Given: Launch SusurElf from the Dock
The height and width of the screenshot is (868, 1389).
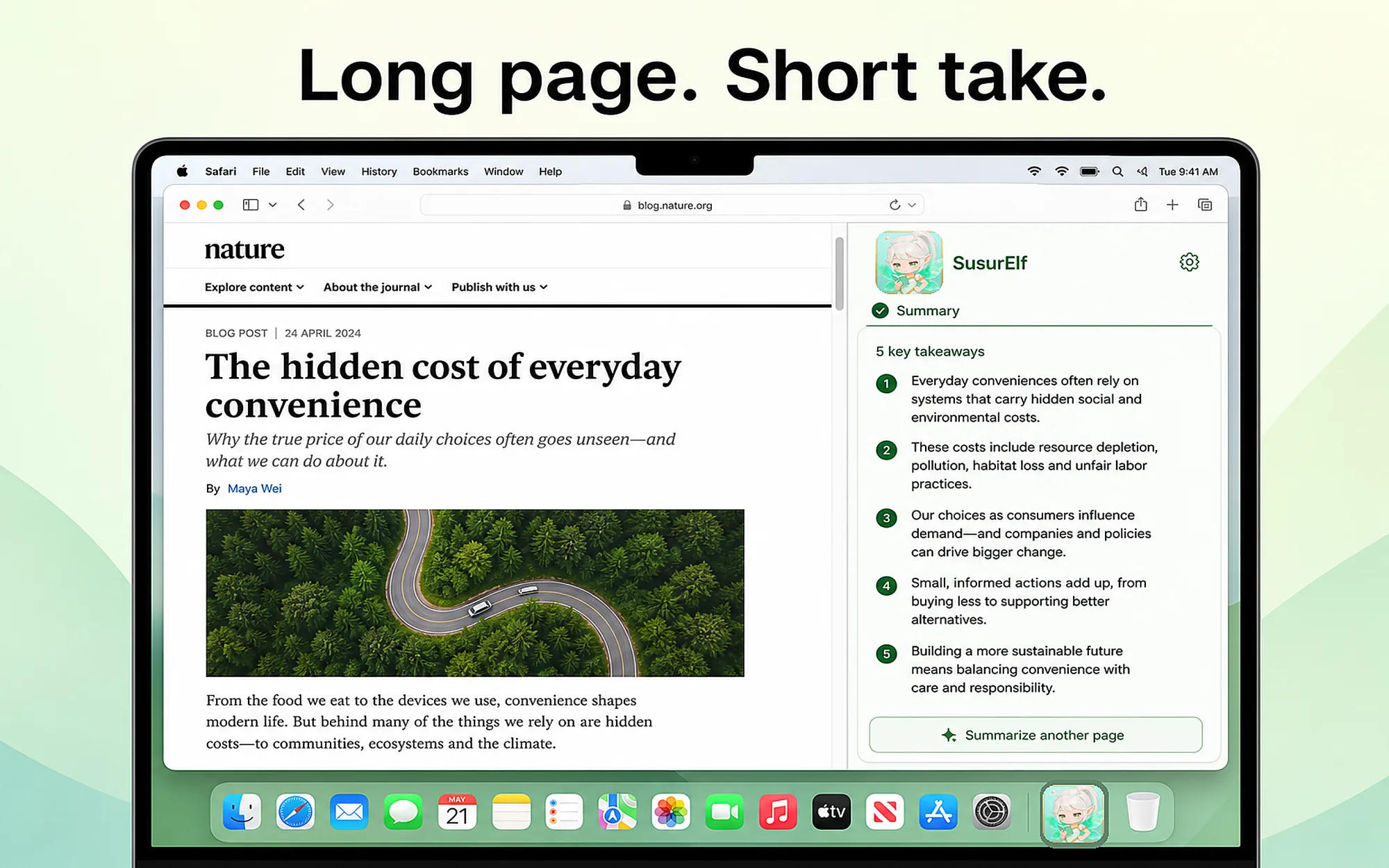Looking at the screenshot, I should point(1073,814).
